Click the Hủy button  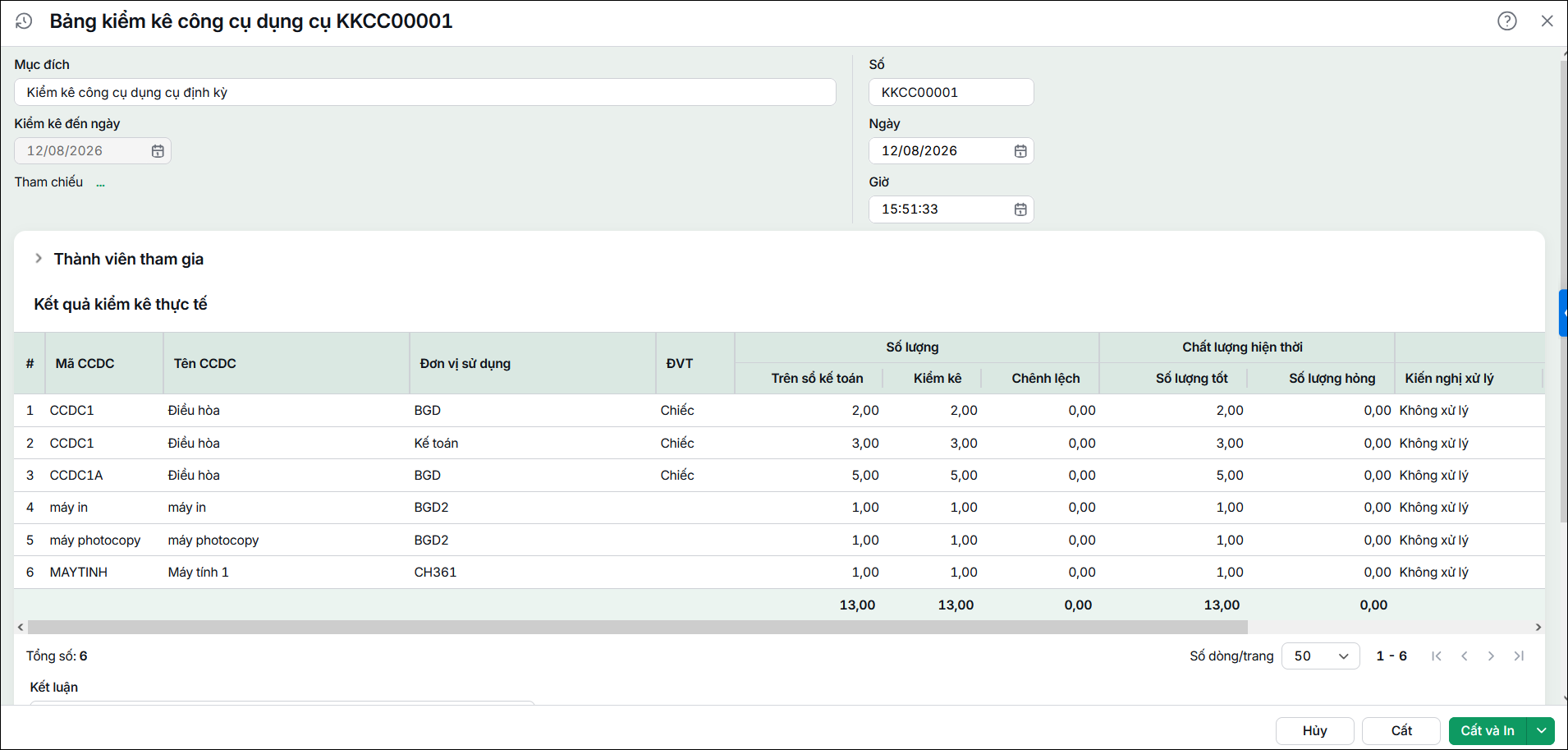coord(1315,730)
